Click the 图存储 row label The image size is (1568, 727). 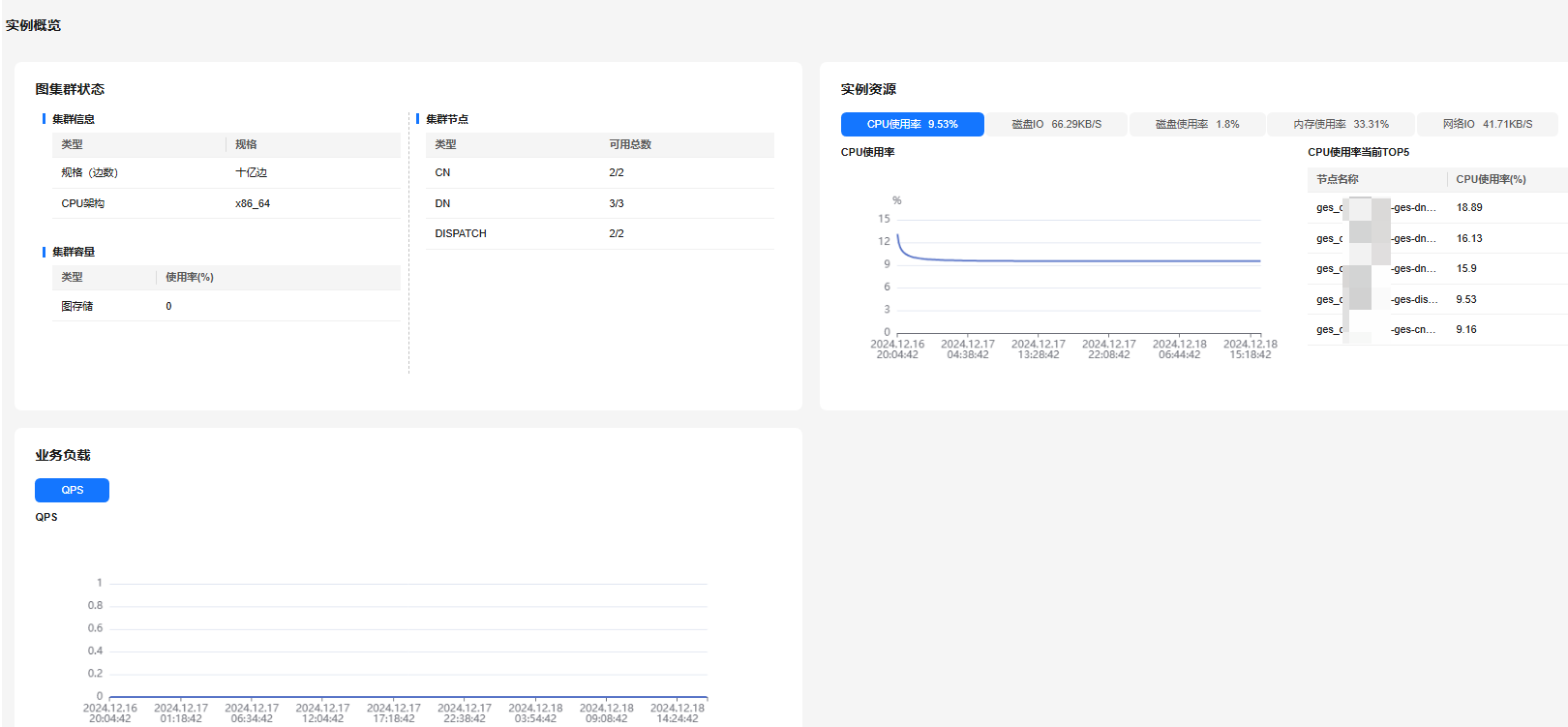(x=76, y=306)
